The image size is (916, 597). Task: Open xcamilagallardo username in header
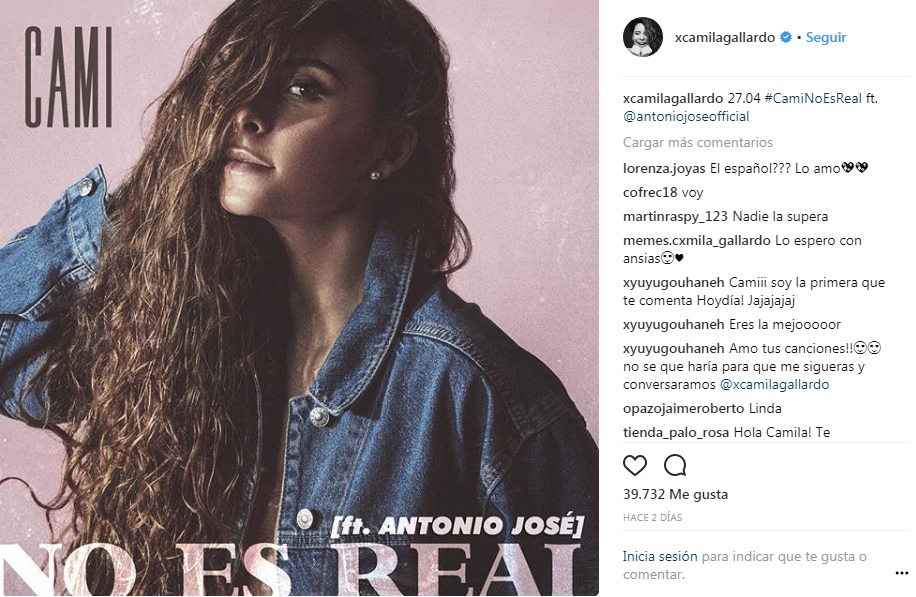tap(724, 37)
